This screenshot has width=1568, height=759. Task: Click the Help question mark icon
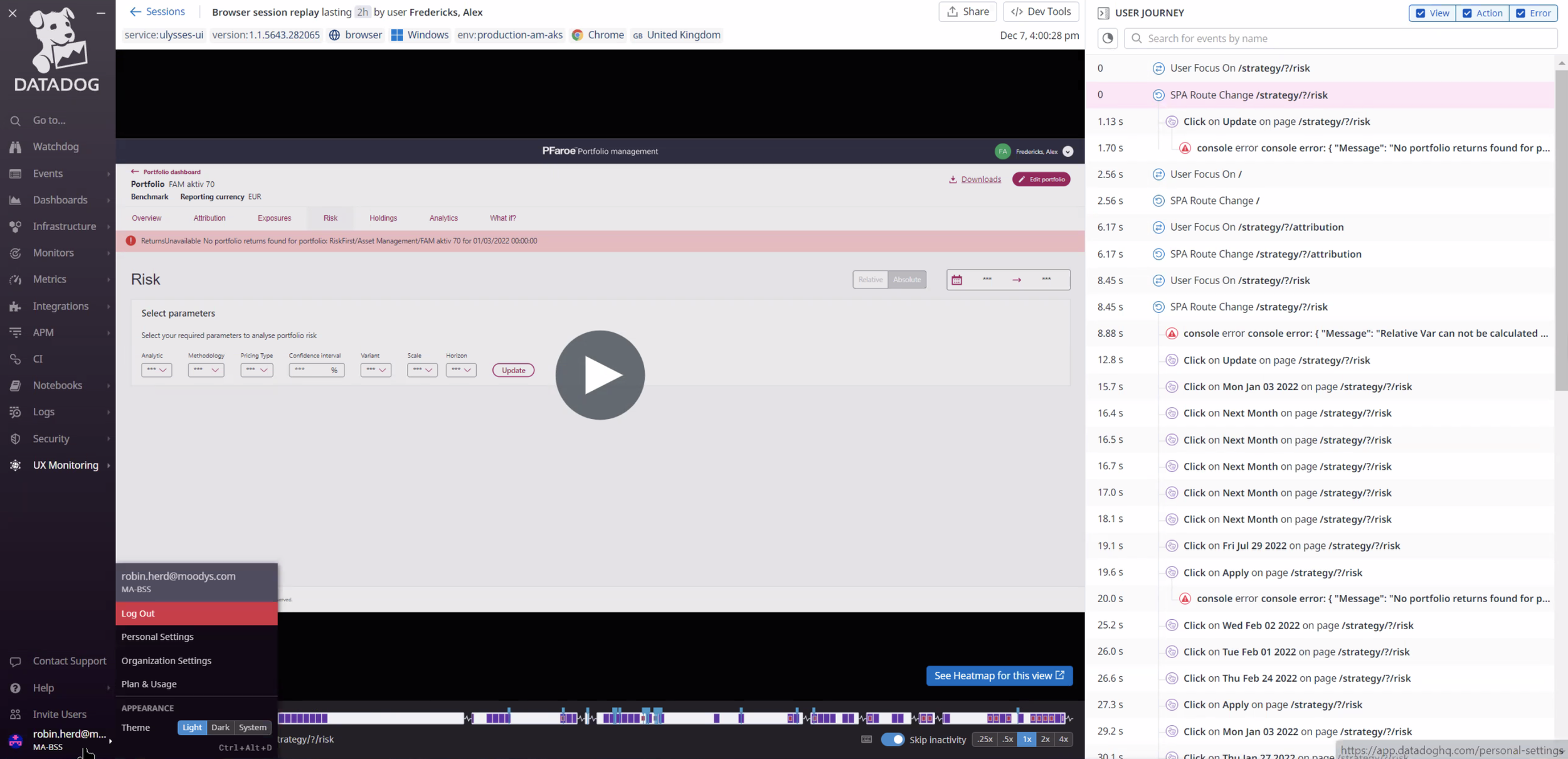16,688
